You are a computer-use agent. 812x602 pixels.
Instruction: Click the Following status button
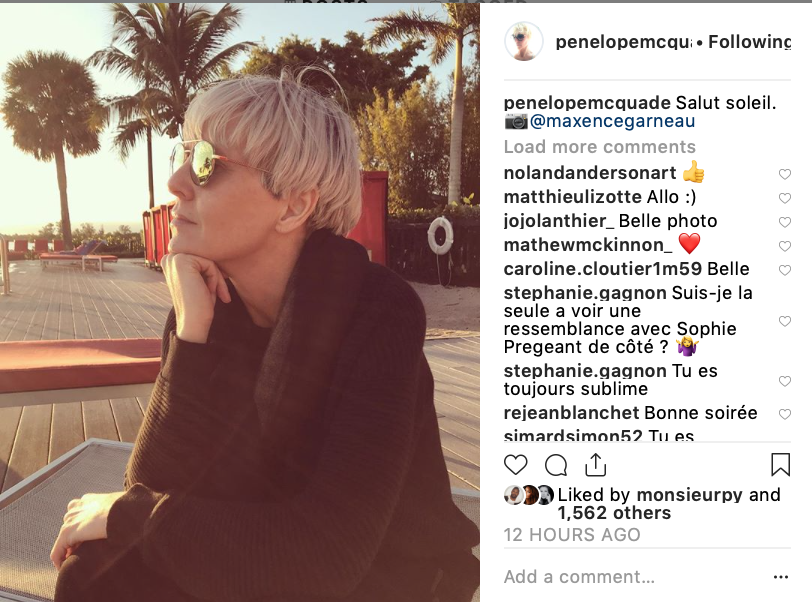click(x=749, y=41)
